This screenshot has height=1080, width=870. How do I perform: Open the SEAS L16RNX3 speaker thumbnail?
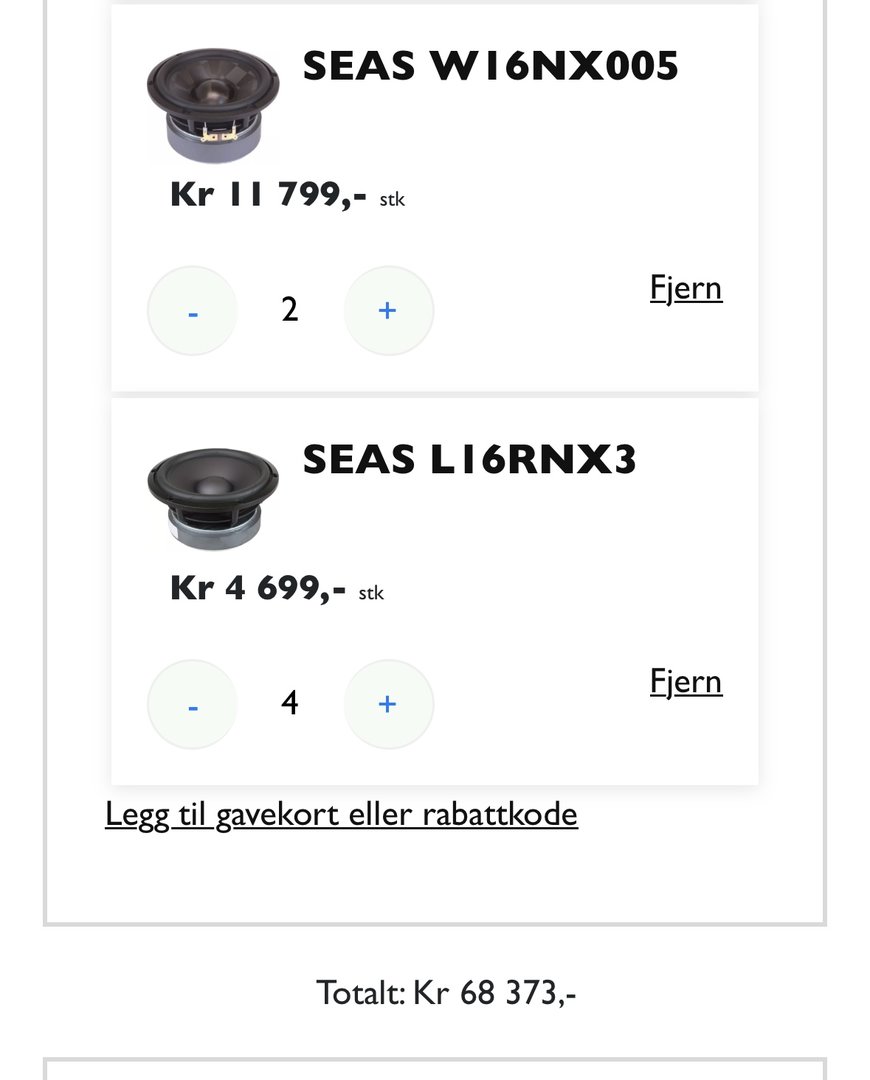[x=213, y=497]
